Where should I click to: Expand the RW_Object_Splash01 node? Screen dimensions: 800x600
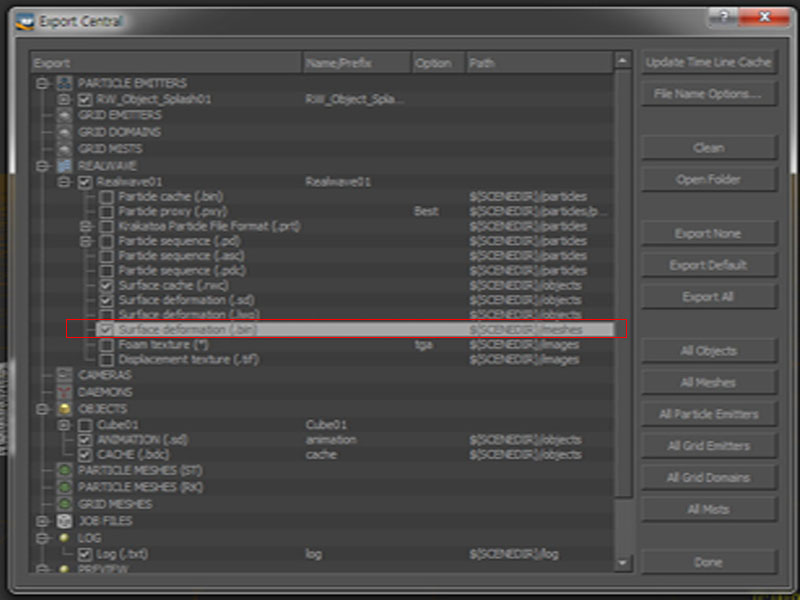pos(64,100)
